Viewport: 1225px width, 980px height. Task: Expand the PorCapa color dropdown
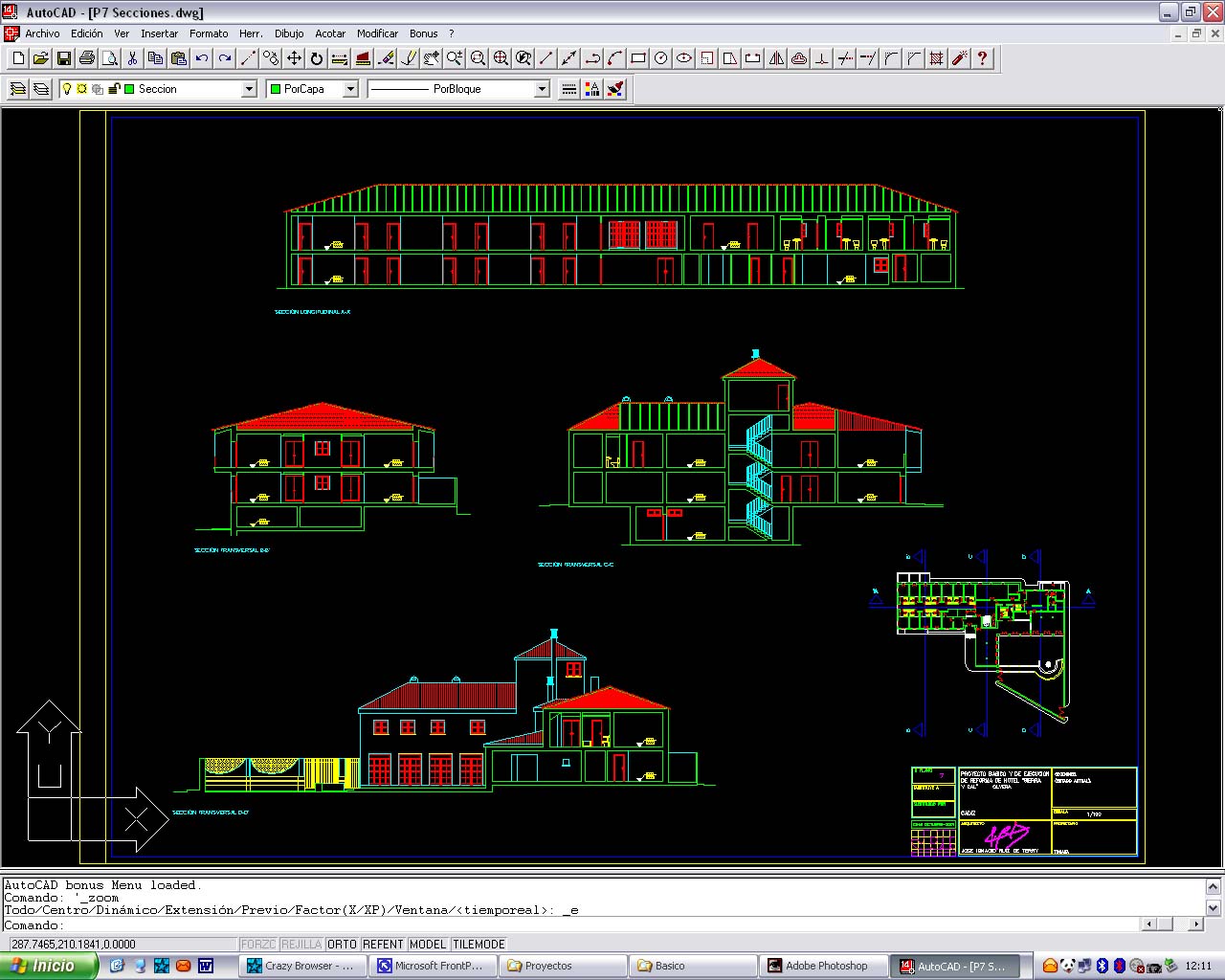[x=350, y=89]
